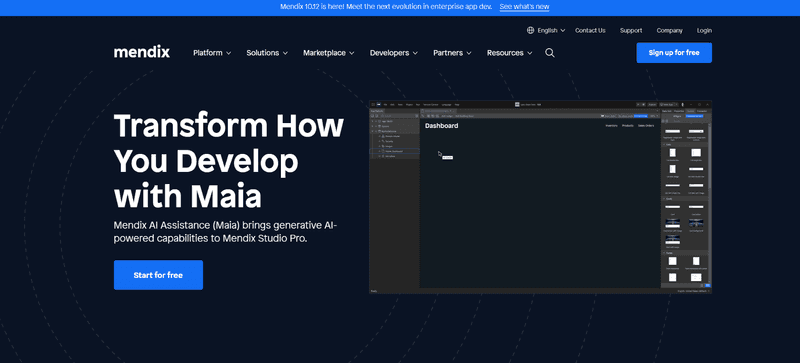The image size is (800, 363).
Task: Expand the Marketplace navigation menu
Action: click(x=329, y=53)
